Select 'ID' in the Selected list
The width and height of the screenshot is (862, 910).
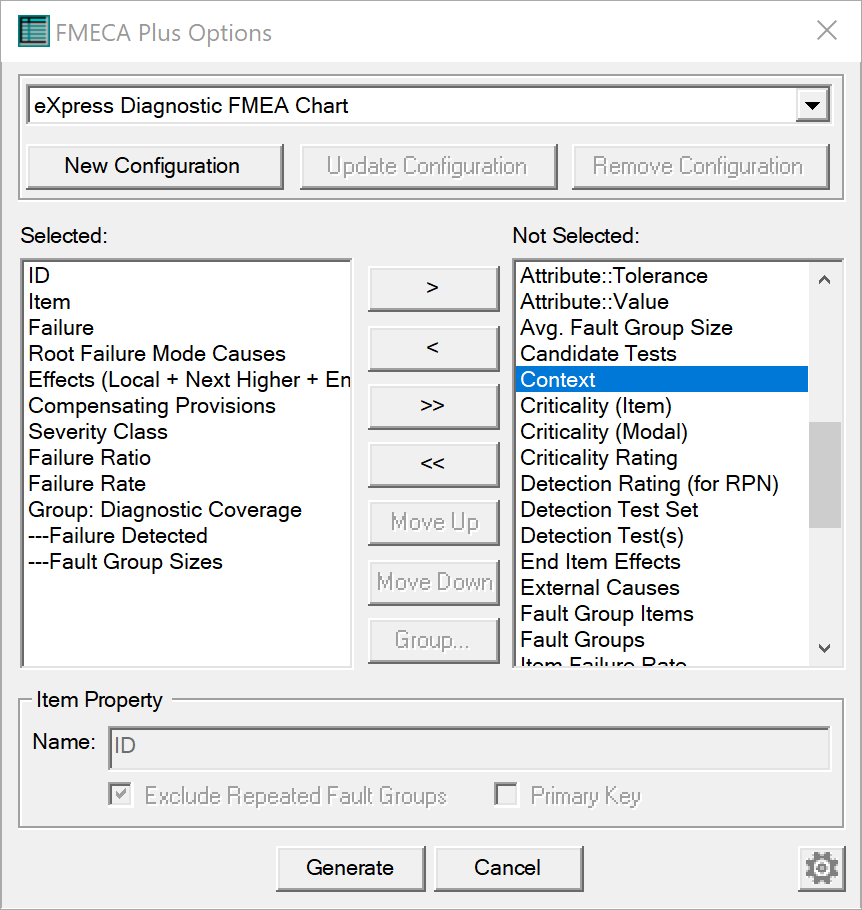pos(187,276)
